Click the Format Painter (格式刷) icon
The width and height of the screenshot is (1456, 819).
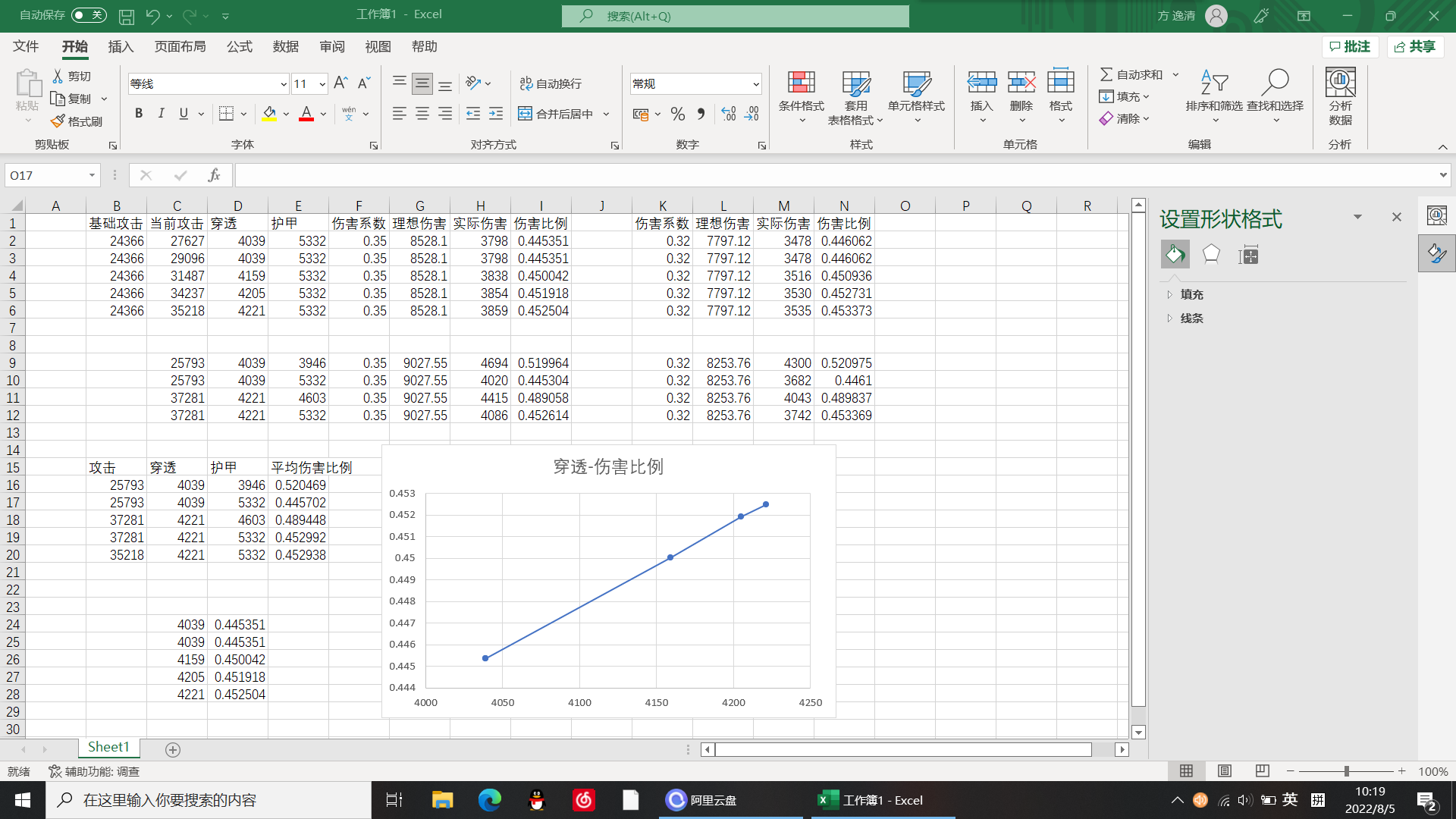(58, 121)
